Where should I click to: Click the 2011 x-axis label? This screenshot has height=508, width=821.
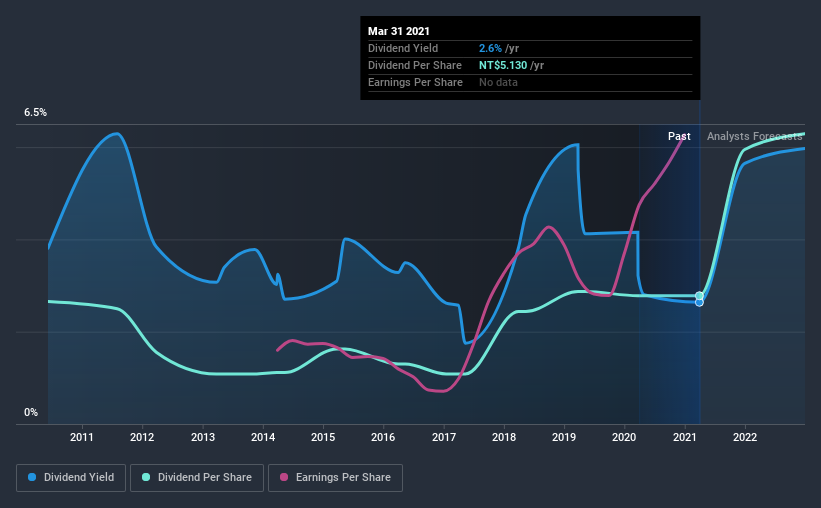coord(82,437)
